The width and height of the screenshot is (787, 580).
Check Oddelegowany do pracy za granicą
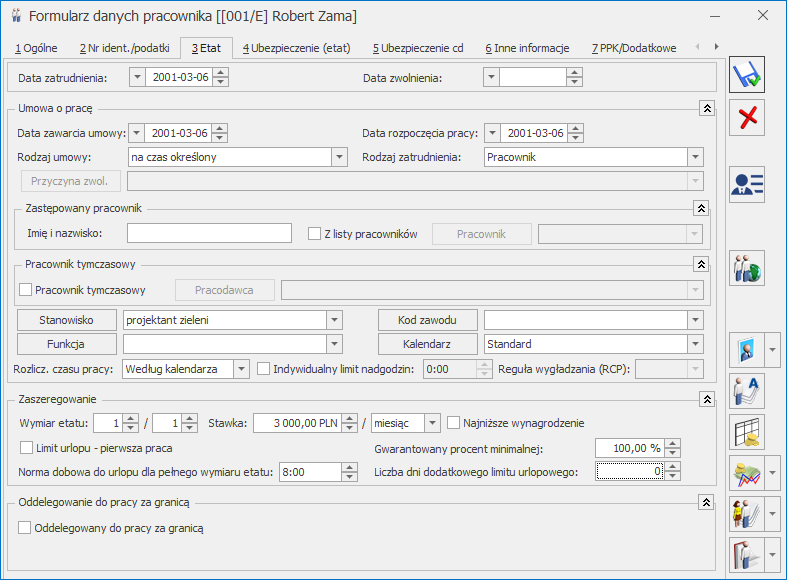(26, 527)
